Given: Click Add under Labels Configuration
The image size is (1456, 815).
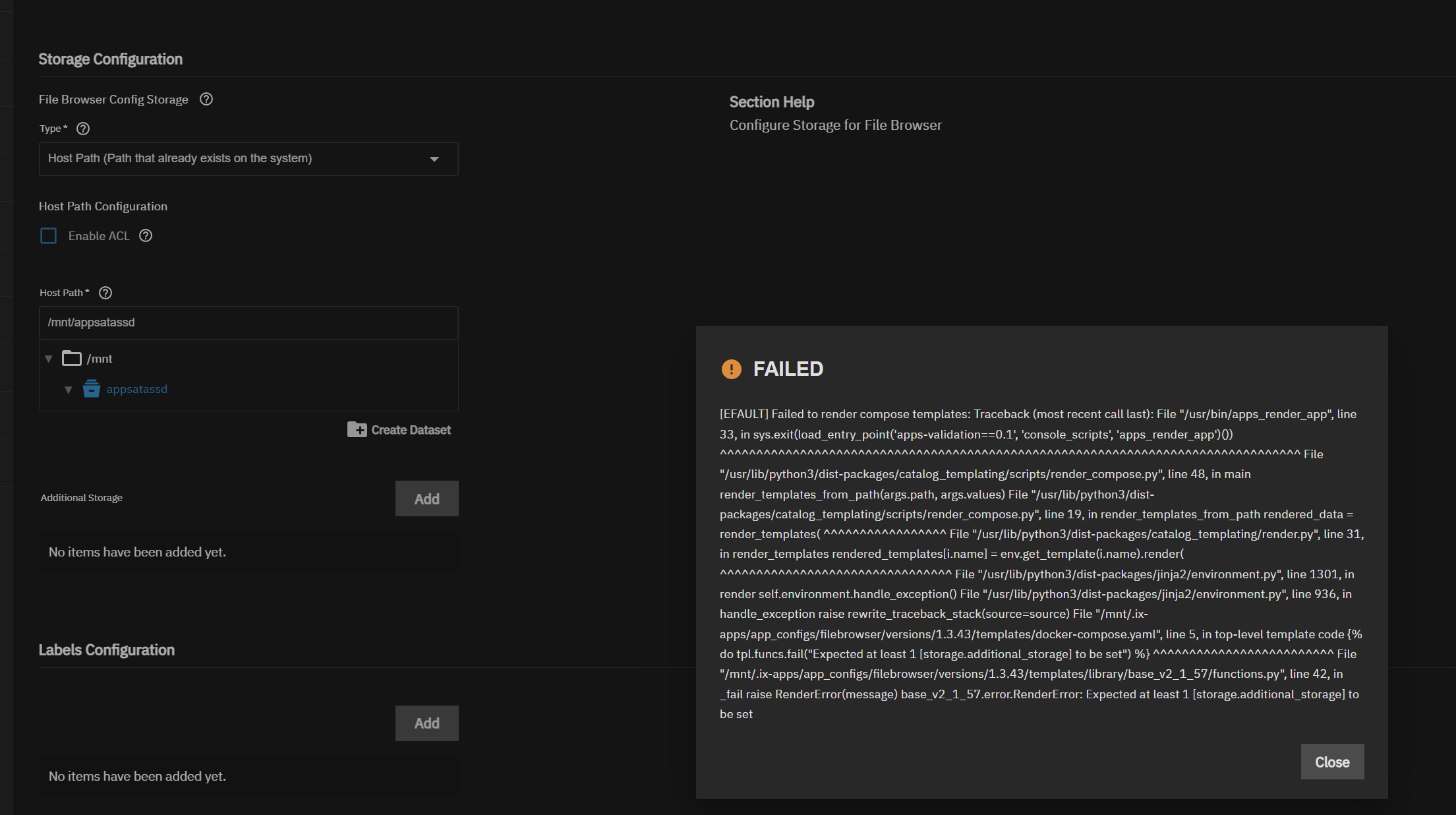Looking at the screenshot, I should click(426, 723).
